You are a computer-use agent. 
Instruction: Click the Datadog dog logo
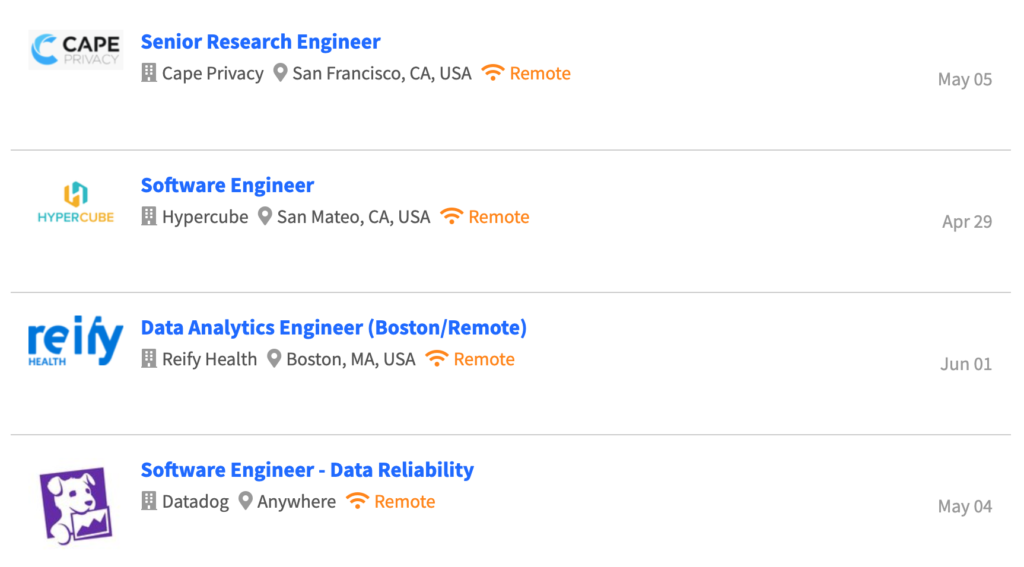click(x=76, y=505)
